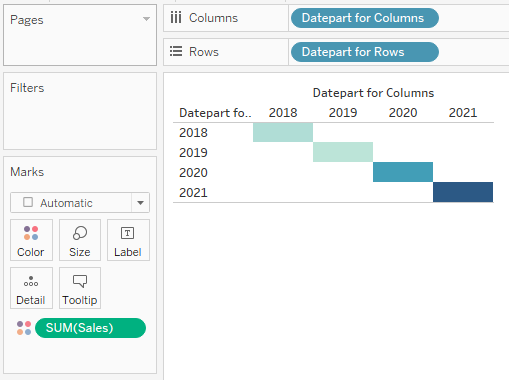Click the 2019 row header
This screenshot has height=380, width=509.
tap(193, 153)
